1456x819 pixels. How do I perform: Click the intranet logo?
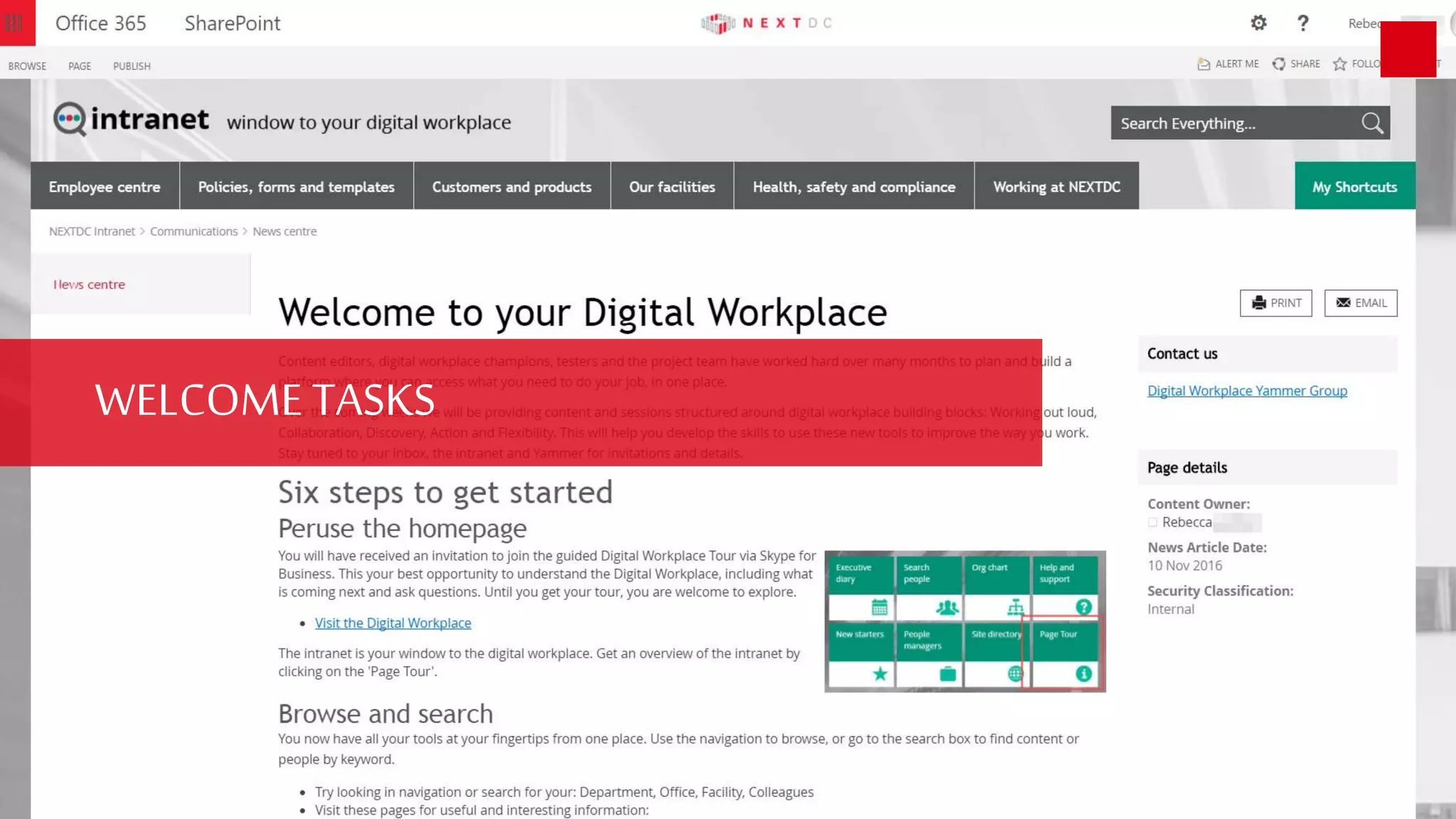(132, 119)
